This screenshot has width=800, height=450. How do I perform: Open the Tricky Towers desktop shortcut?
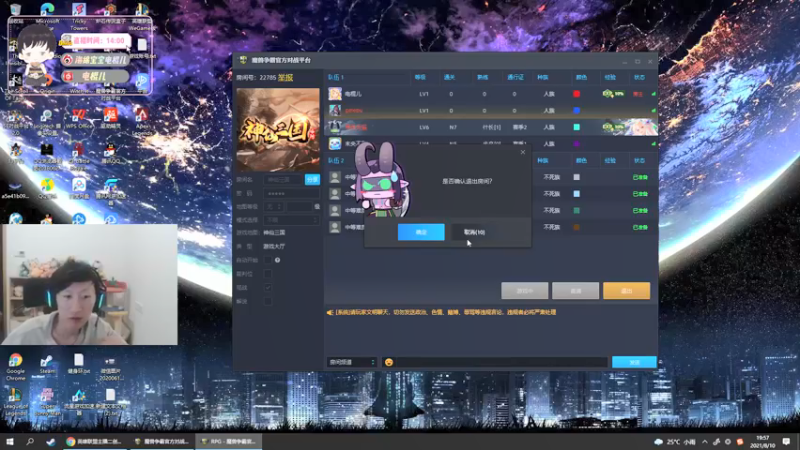coord(79,14)
